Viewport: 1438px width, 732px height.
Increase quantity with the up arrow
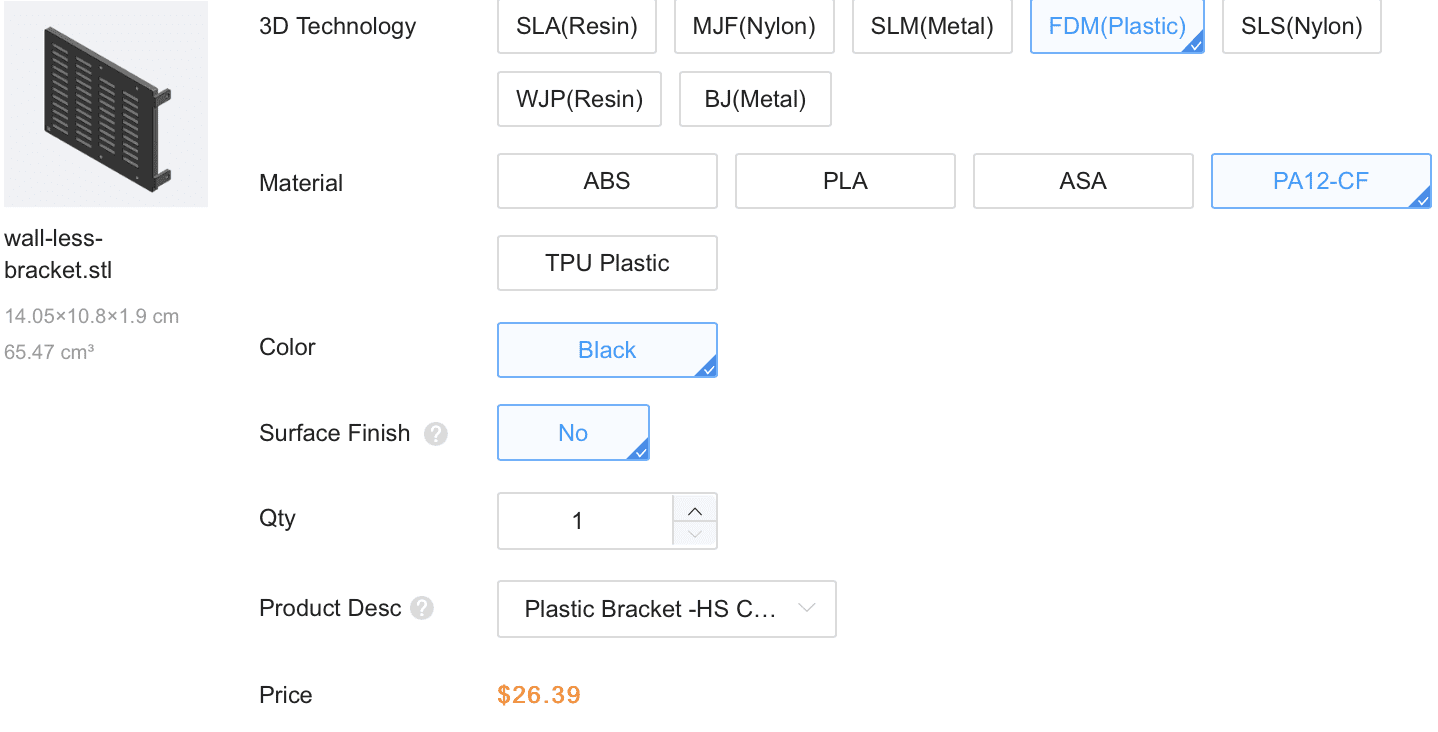pyautogui.click(x=695, y=509)
